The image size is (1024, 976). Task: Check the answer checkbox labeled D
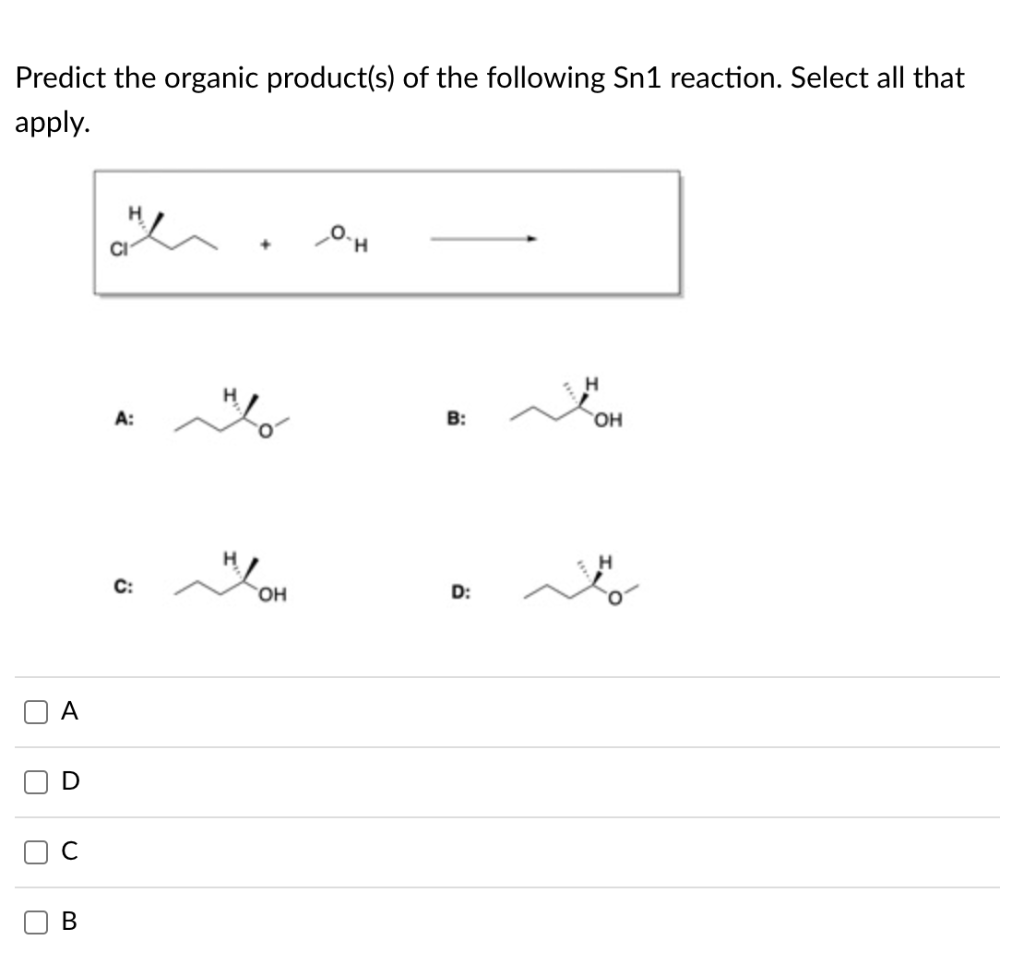point(36,781)
